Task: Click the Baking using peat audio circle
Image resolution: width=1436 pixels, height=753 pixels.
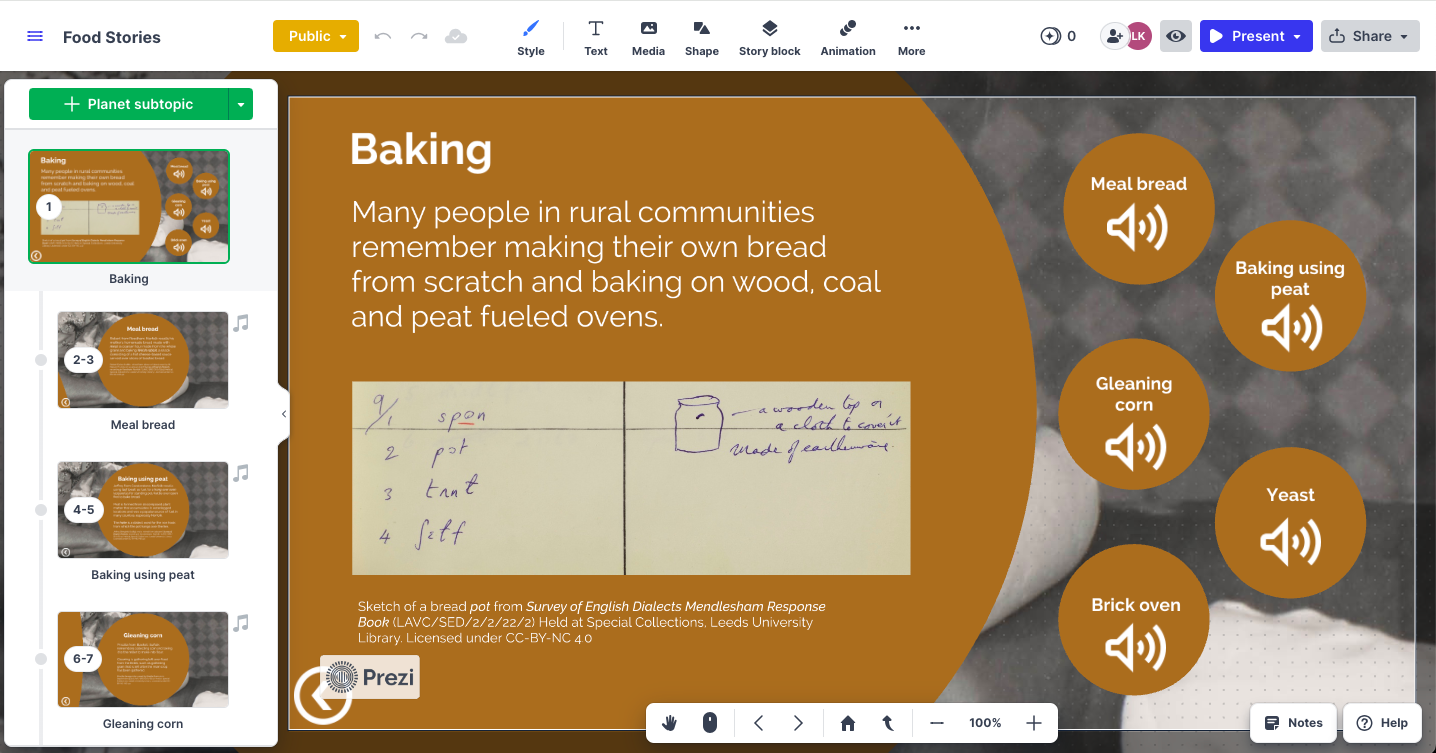Action: point(1290,296)
